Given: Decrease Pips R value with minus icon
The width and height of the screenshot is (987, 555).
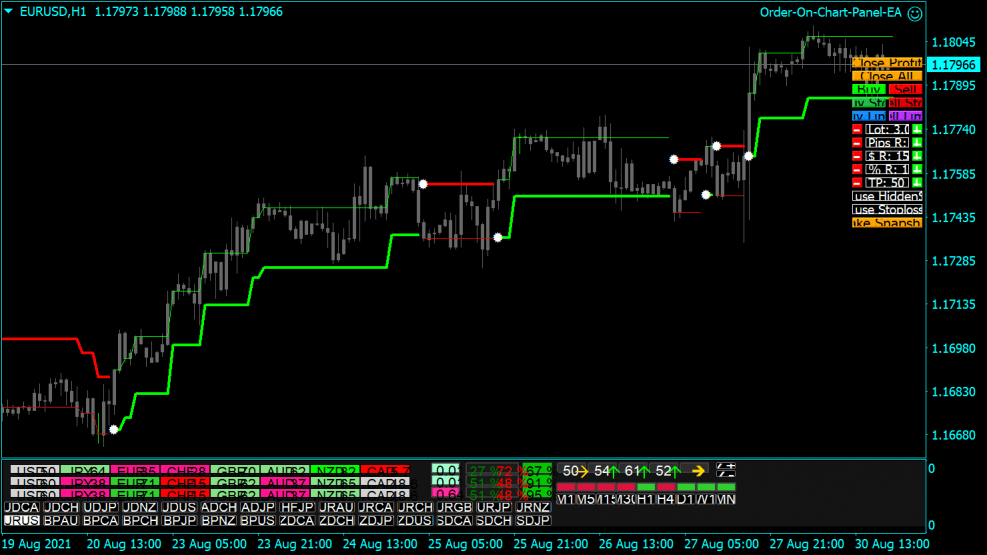Looking at the screenshot, I should tap(857, 142).
